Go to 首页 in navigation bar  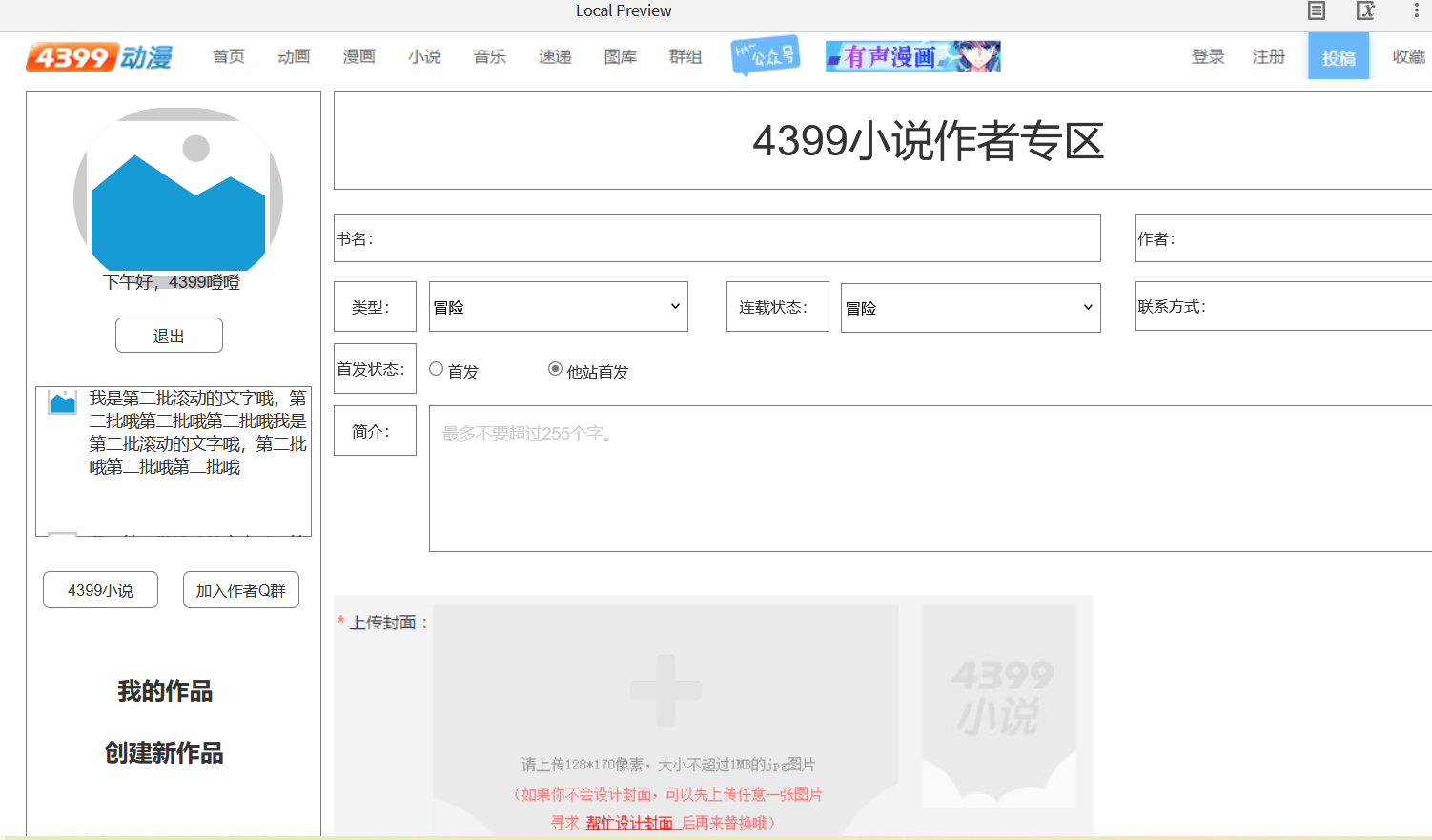tap(229, 56)
